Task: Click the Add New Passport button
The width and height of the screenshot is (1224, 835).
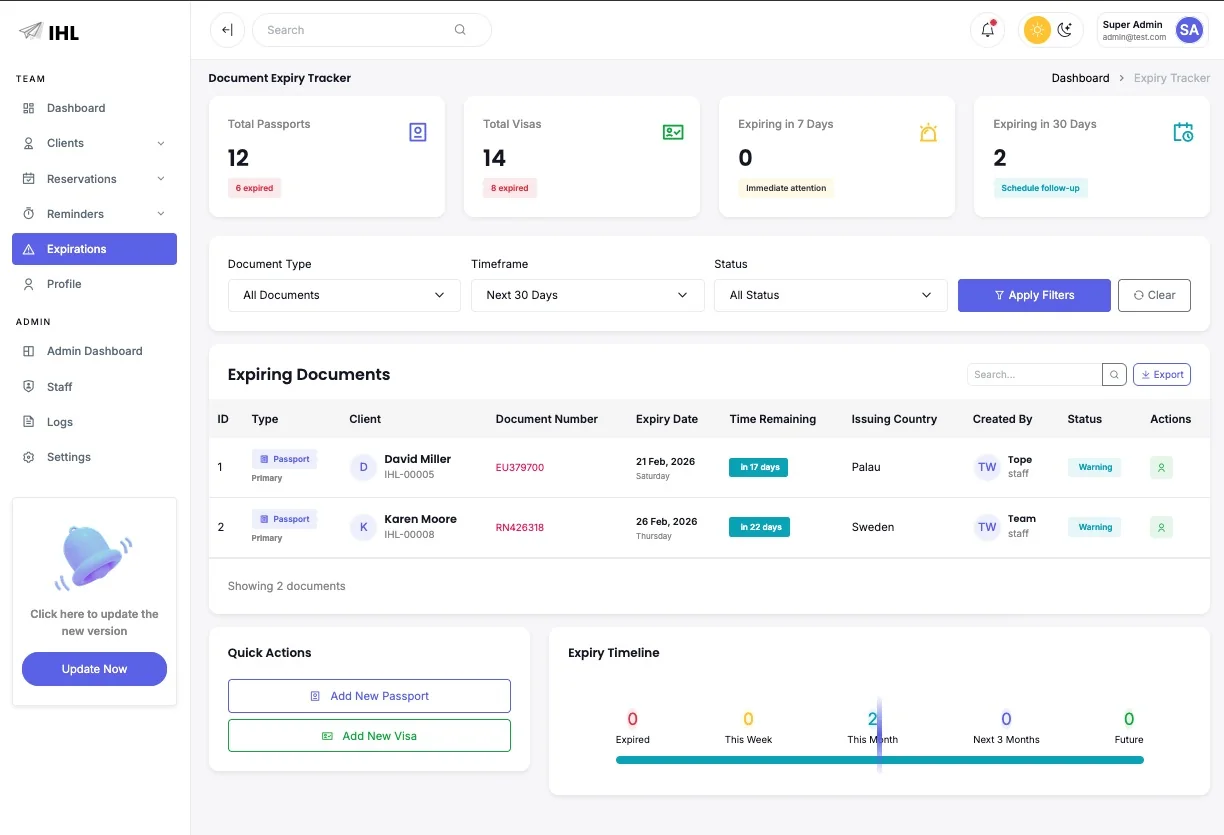Action: 369,696
